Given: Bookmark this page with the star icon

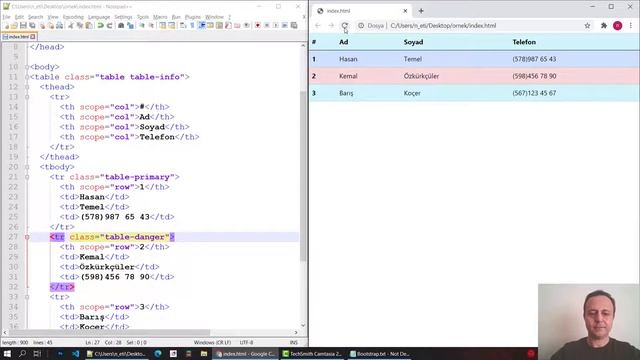Looking at the screenshot, I should (x=587, y=26).
